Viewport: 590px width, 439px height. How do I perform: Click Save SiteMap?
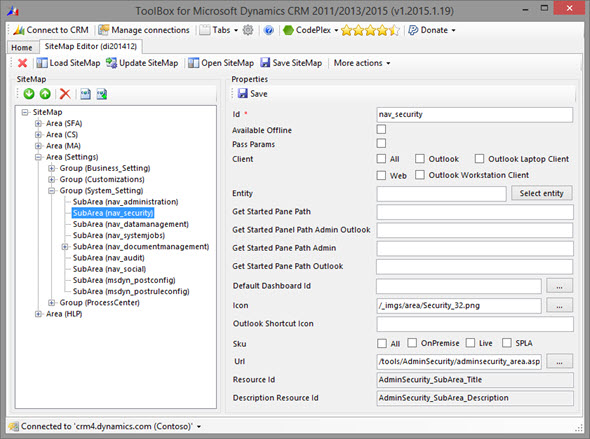[291, 63]
